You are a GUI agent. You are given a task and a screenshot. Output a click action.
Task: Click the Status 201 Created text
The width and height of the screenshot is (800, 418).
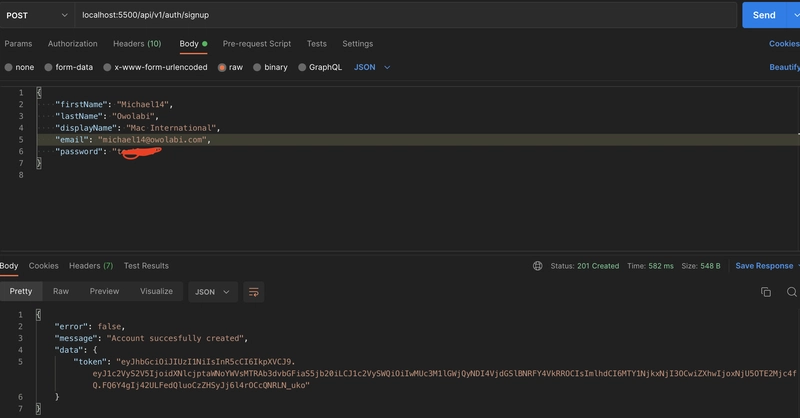click(585, 266)
